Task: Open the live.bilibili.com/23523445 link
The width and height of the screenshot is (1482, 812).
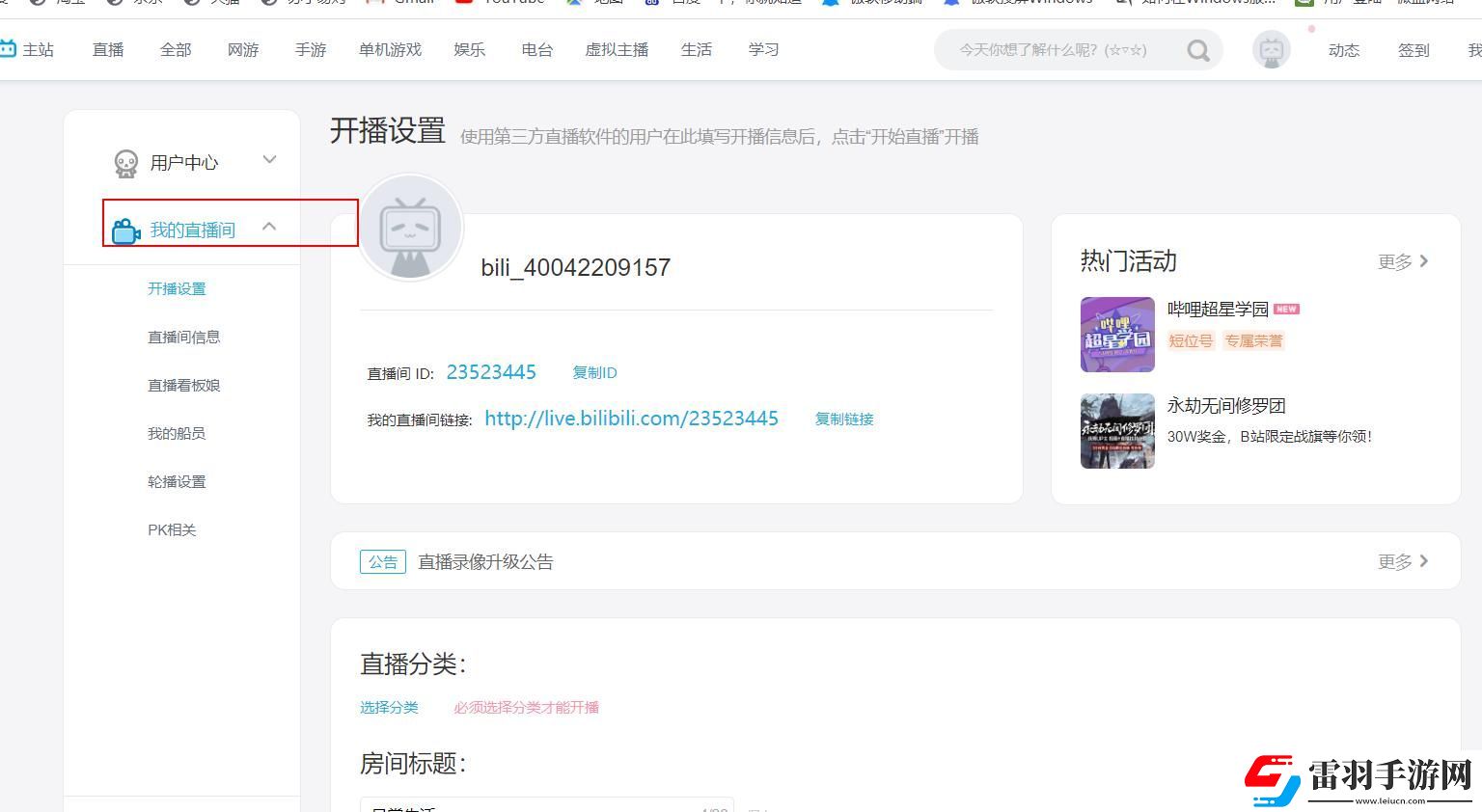Action: tap(631, 418)
